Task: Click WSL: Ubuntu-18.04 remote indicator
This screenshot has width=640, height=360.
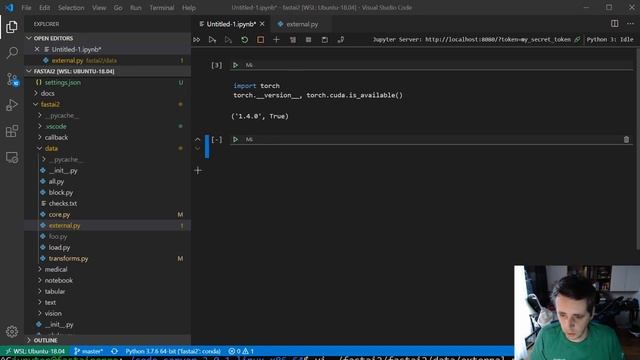Action: [35, 351]
